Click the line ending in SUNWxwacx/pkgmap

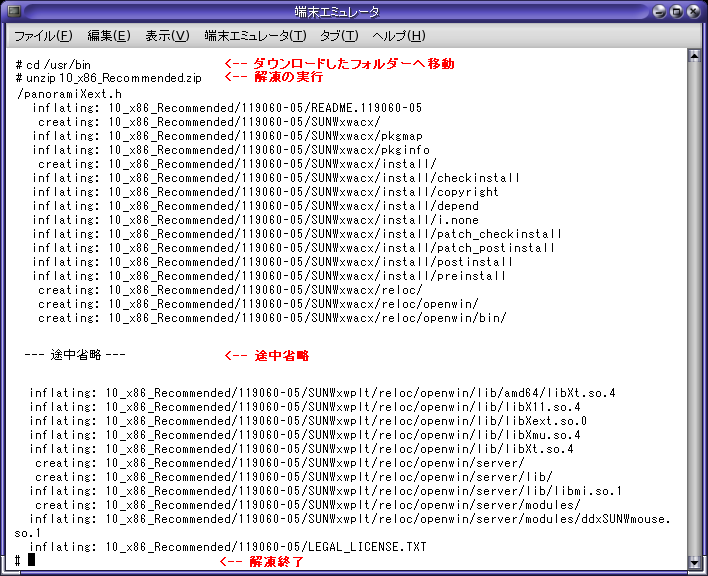(x=227, y=136)
